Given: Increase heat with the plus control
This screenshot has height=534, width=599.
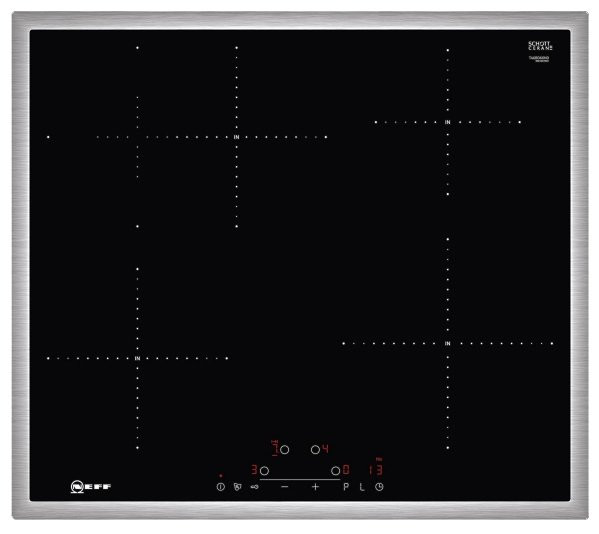Looking at the screenshot, I should [315, 487].
